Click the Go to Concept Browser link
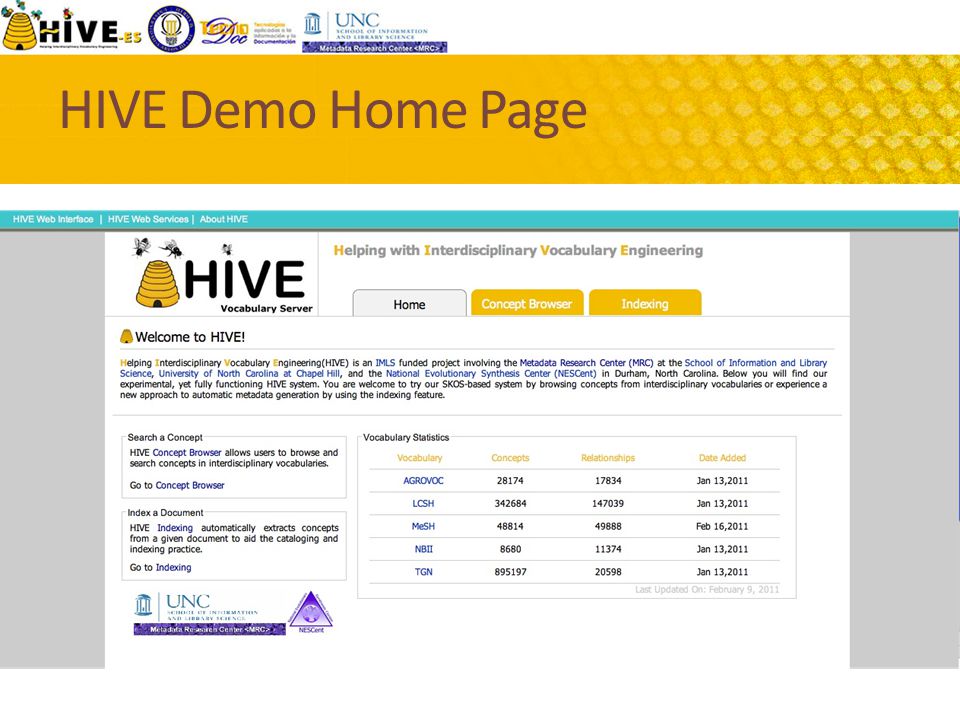960x720 pixels. 190,485
